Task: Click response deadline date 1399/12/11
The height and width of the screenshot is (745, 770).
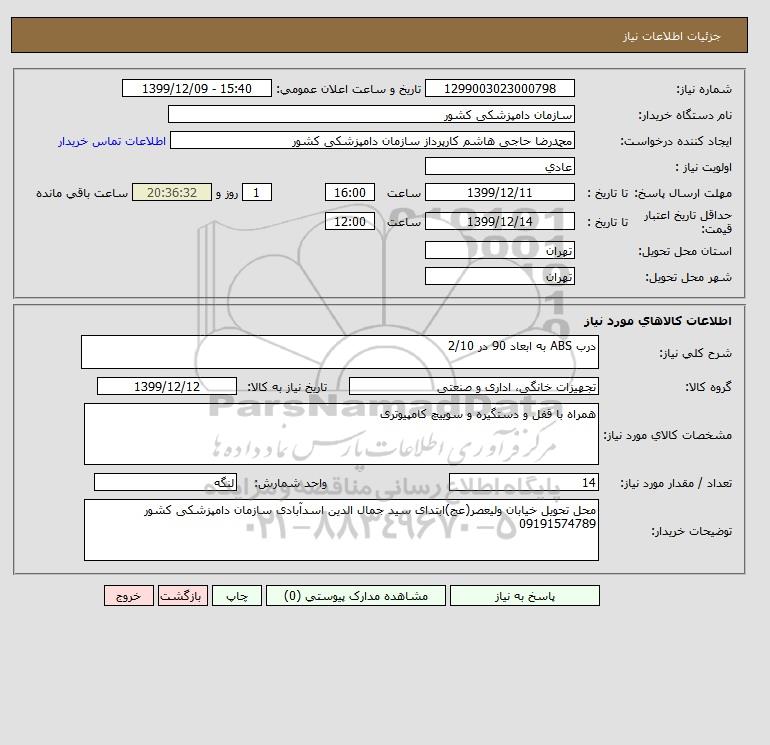Action: [x=499, y=193]
